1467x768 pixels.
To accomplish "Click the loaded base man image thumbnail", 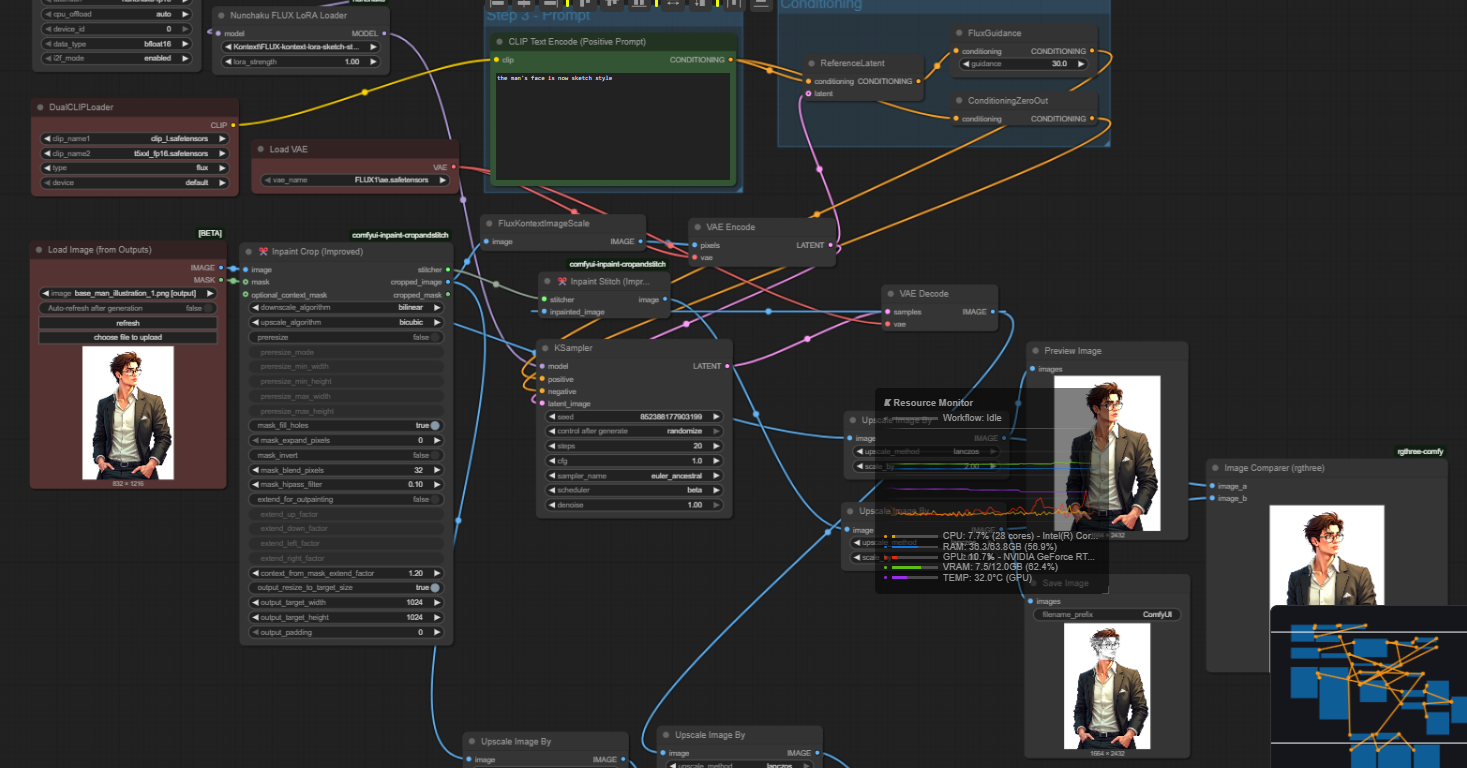I will pos(128,413).
